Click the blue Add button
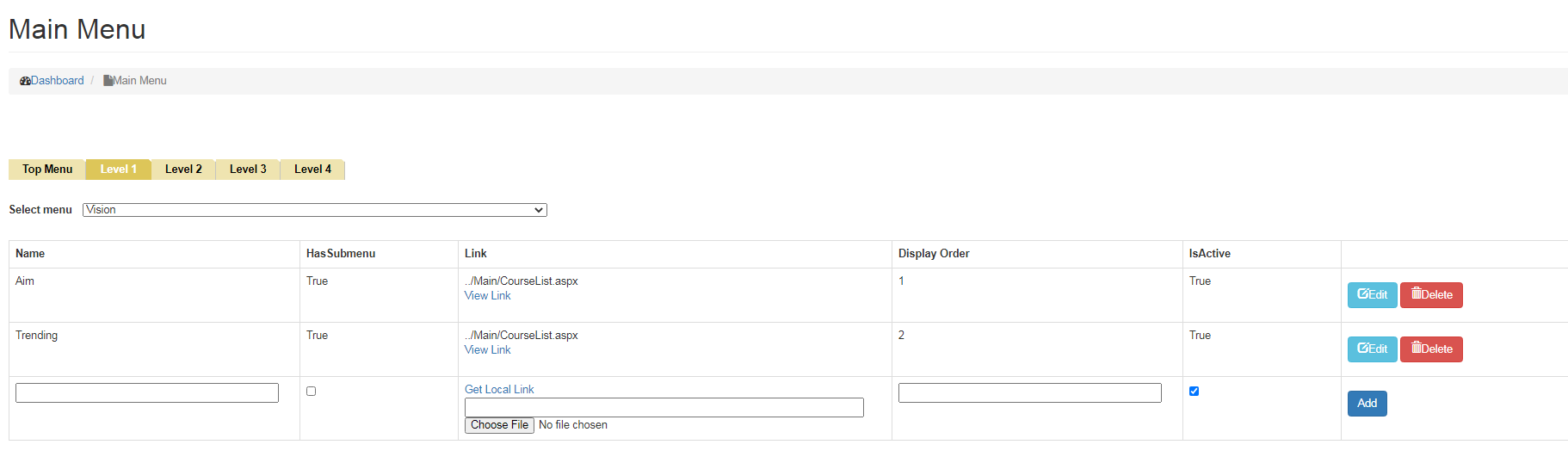Viewport: 1568px width, 463px height. click(1367, 404)
